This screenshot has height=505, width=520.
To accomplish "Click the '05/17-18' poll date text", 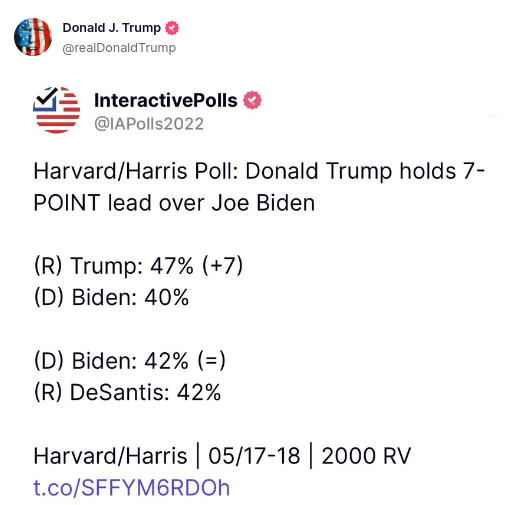I will point(254,456).
